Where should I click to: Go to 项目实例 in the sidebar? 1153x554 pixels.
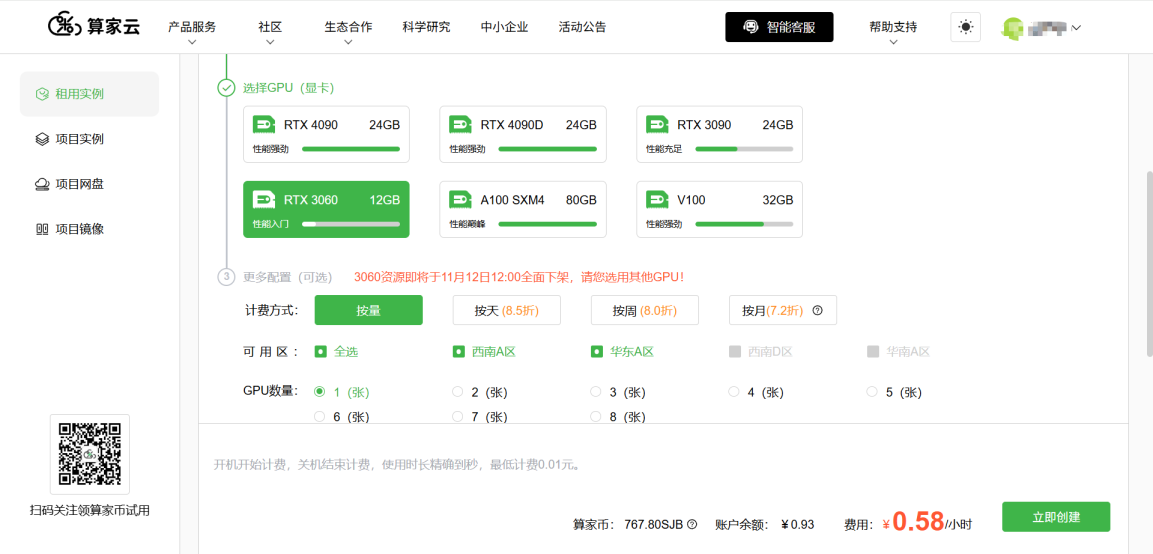tap(89, 139)
